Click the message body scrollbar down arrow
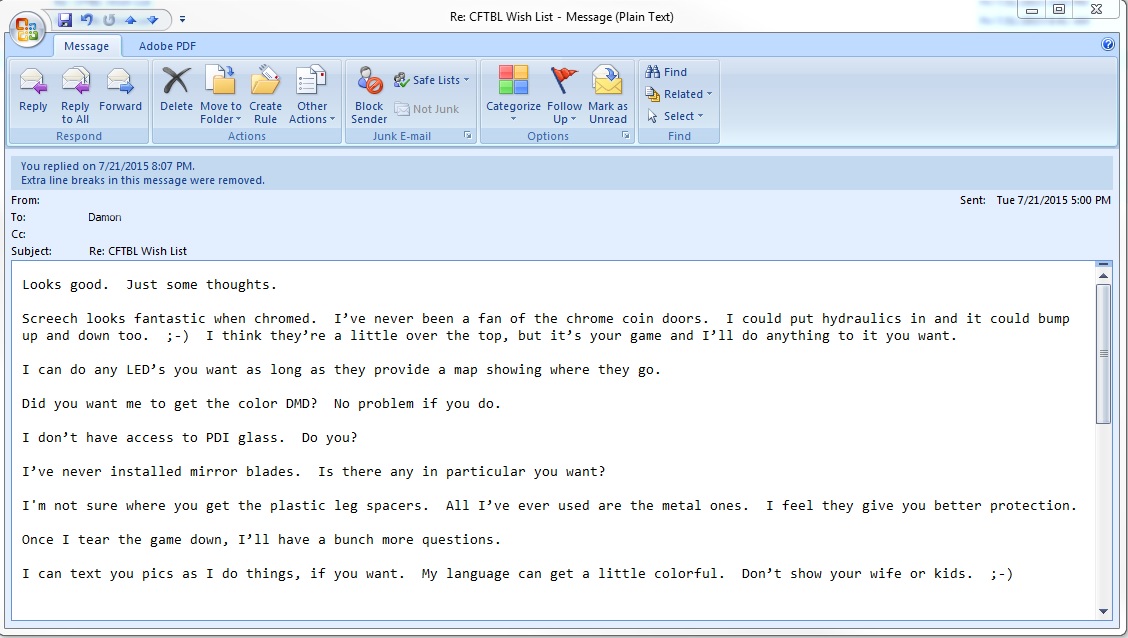 (x=1103, y=611)
